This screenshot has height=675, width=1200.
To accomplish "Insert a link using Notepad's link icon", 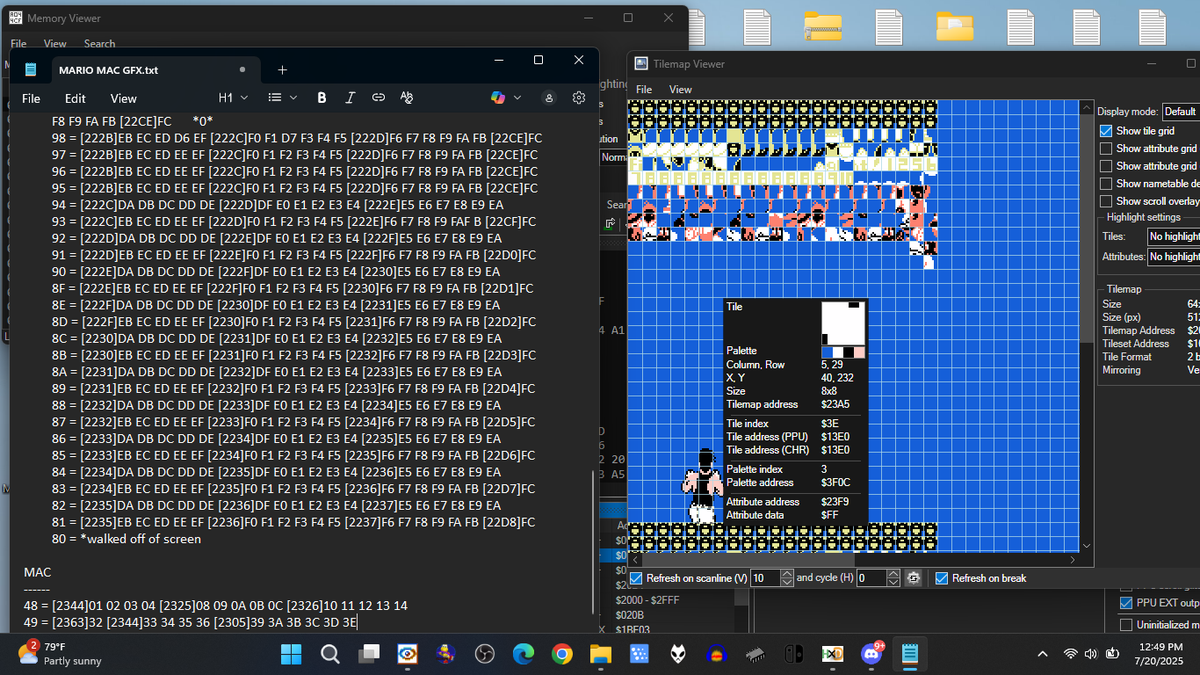I will tap(378, 98).
